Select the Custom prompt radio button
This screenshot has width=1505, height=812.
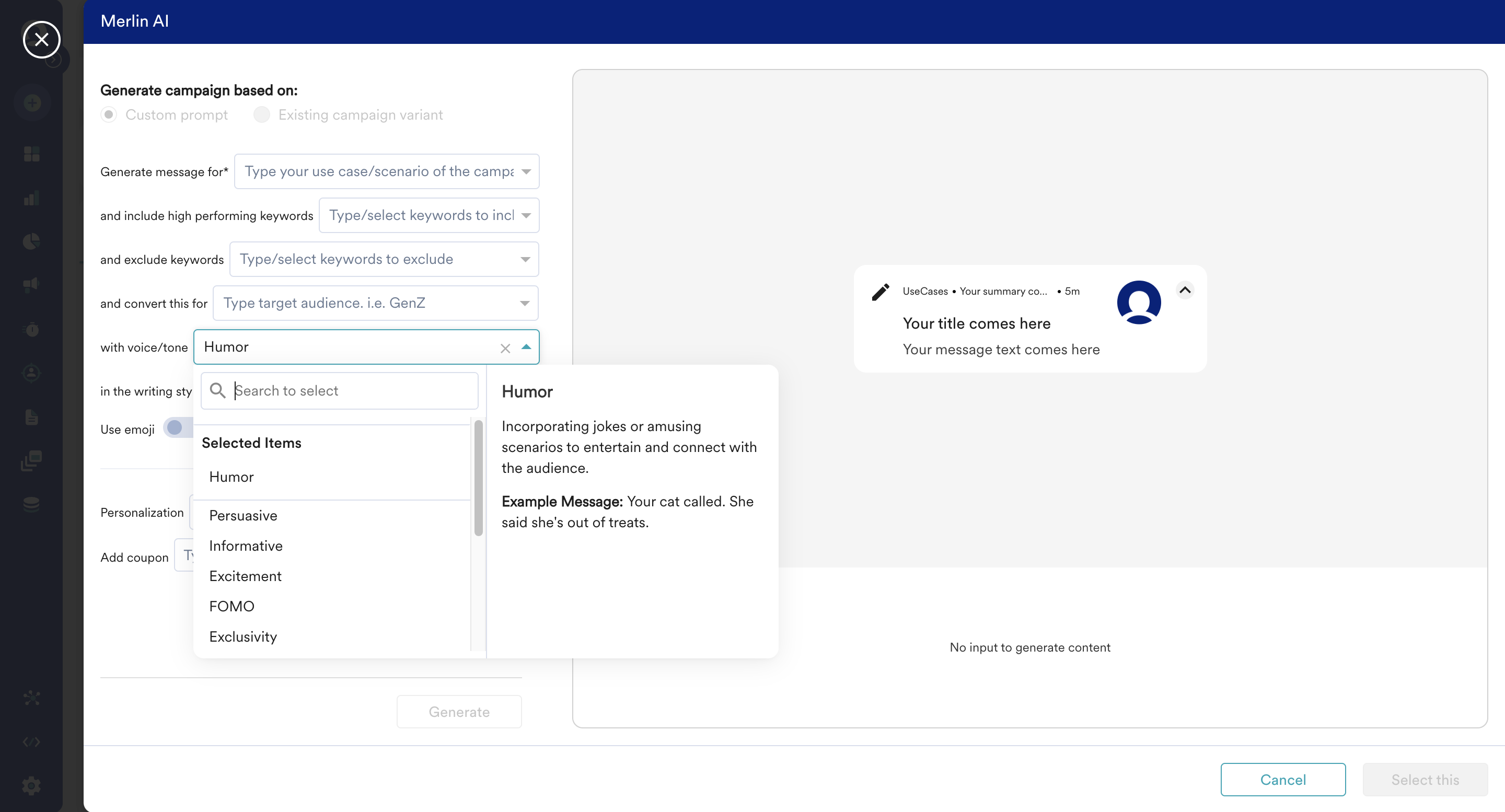(x=109, y=114)
